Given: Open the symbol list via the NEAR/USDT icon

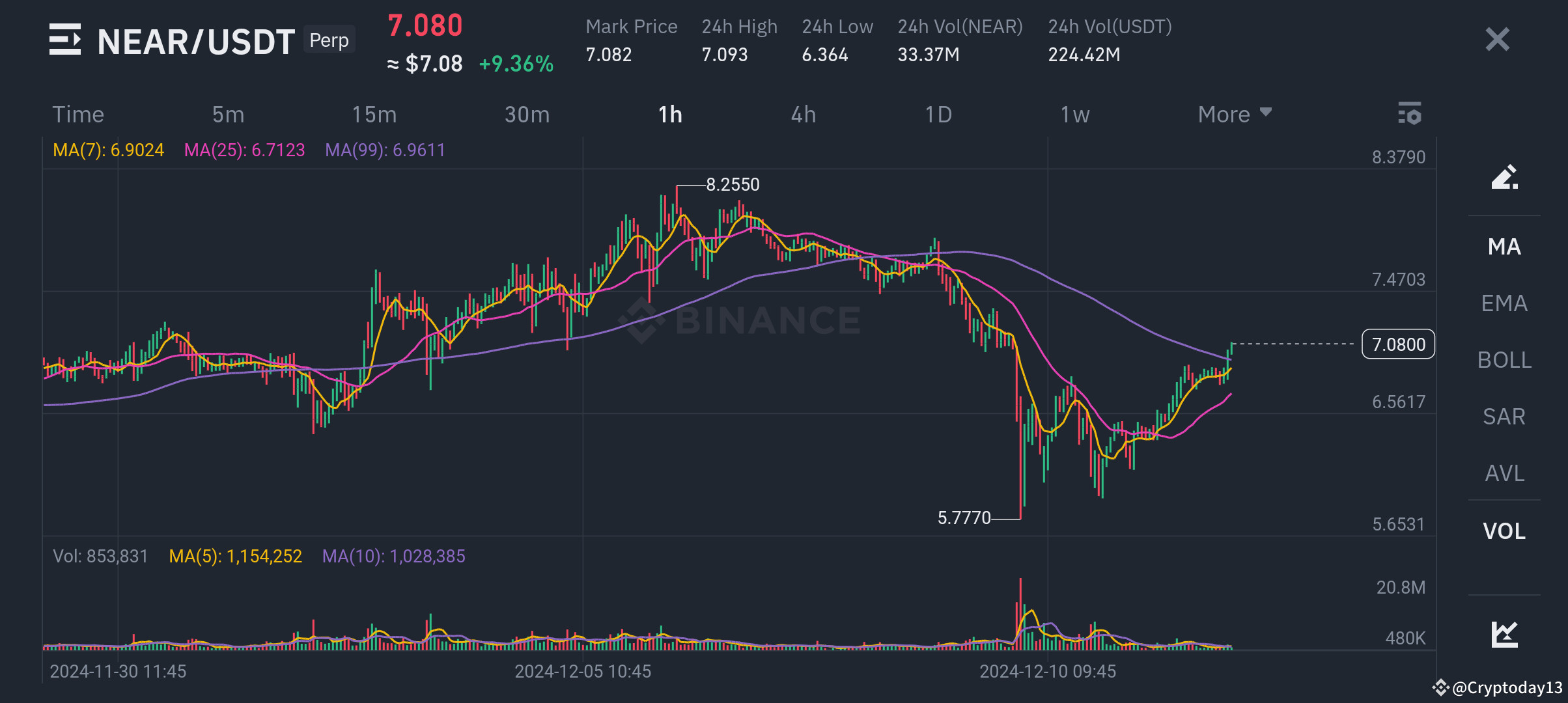Looking at the screenshot, I should (65, 39).
